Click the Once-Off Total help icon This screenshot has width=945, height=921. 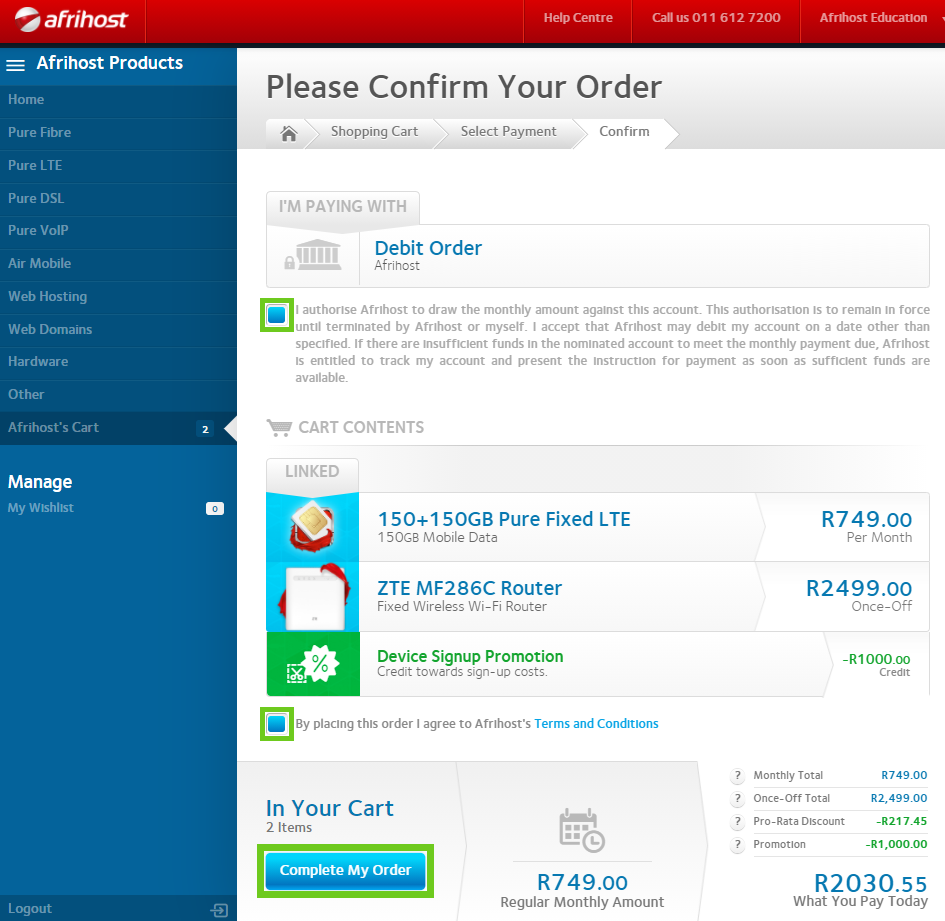pos(738,799)
